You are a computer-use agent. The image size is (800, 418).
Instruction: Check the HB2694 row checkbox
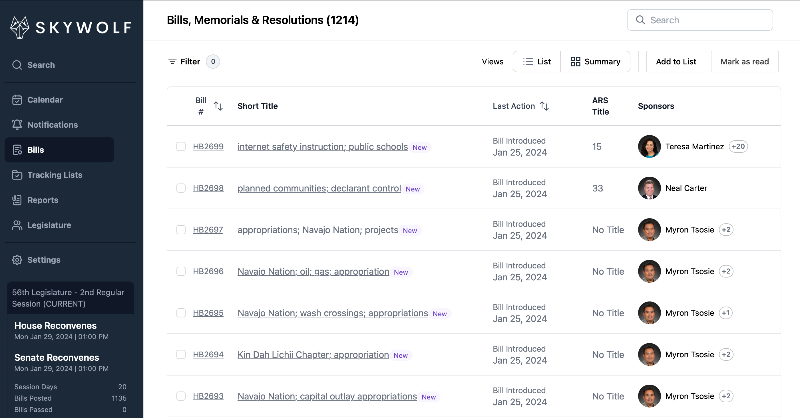tap(181, 355)
